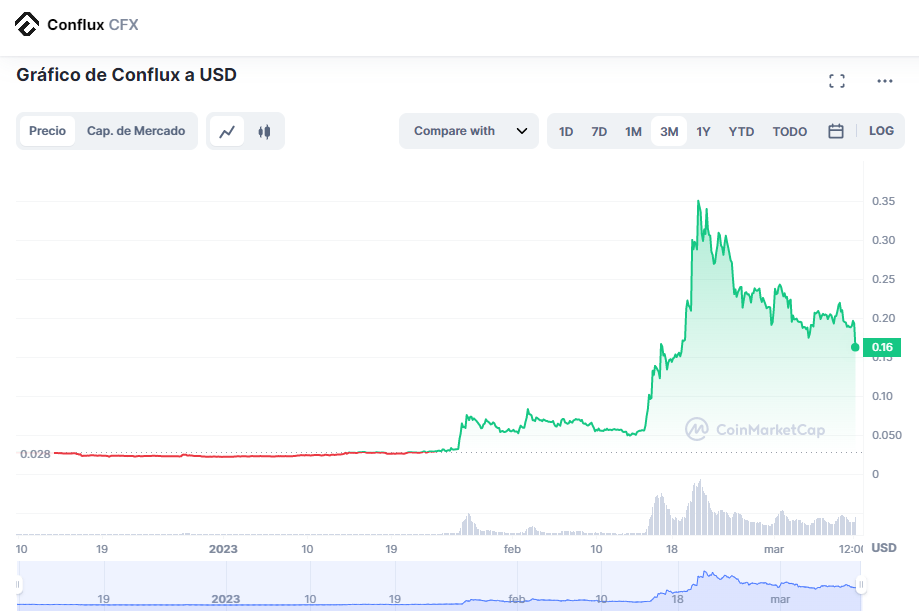Open fullscreen chart view
The height and width of the screenshot is (614, 919).
point(837,81)
